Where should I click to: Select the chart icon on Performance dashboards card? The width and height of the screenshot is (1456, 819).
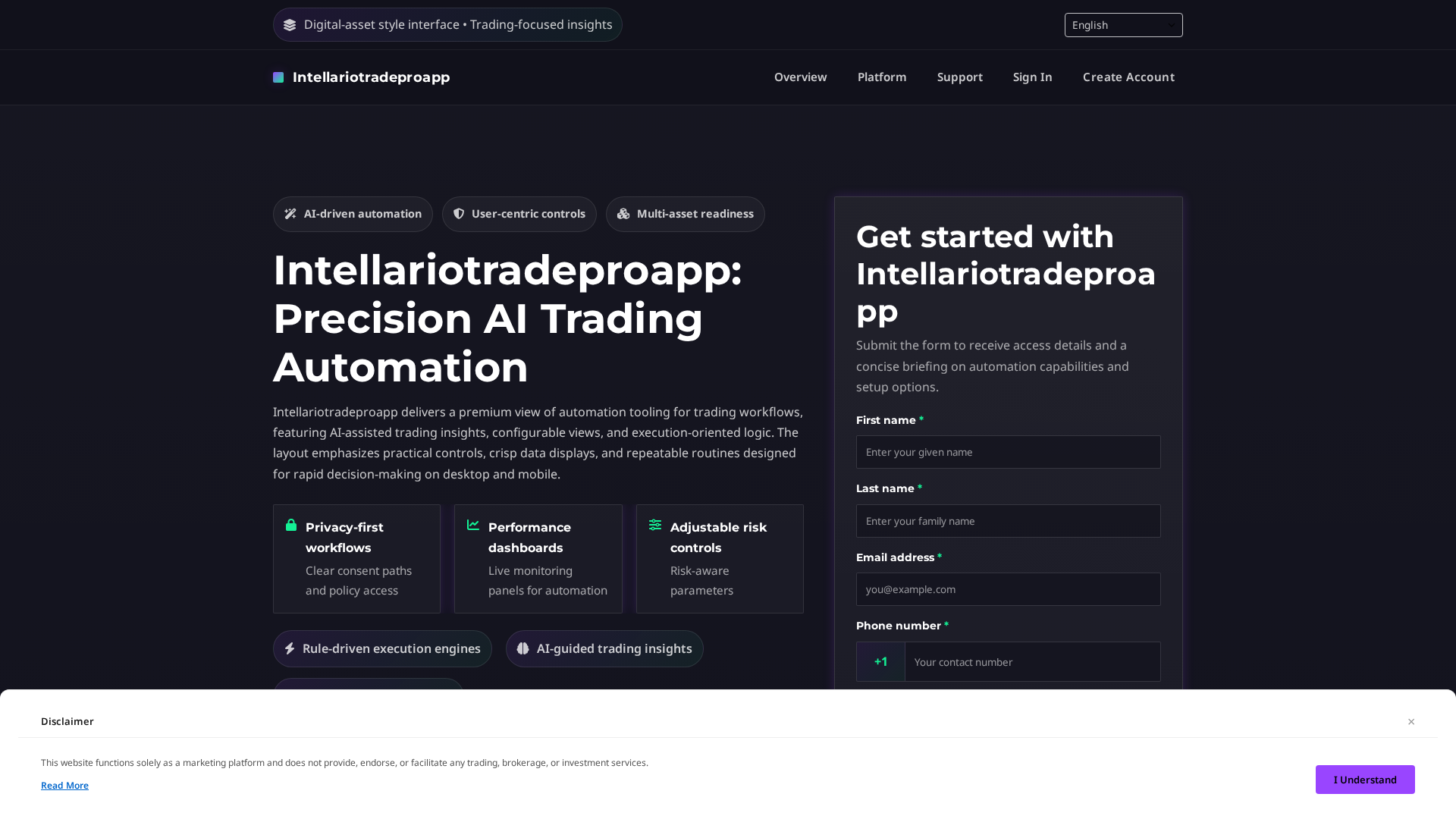[x=472, y=525]
